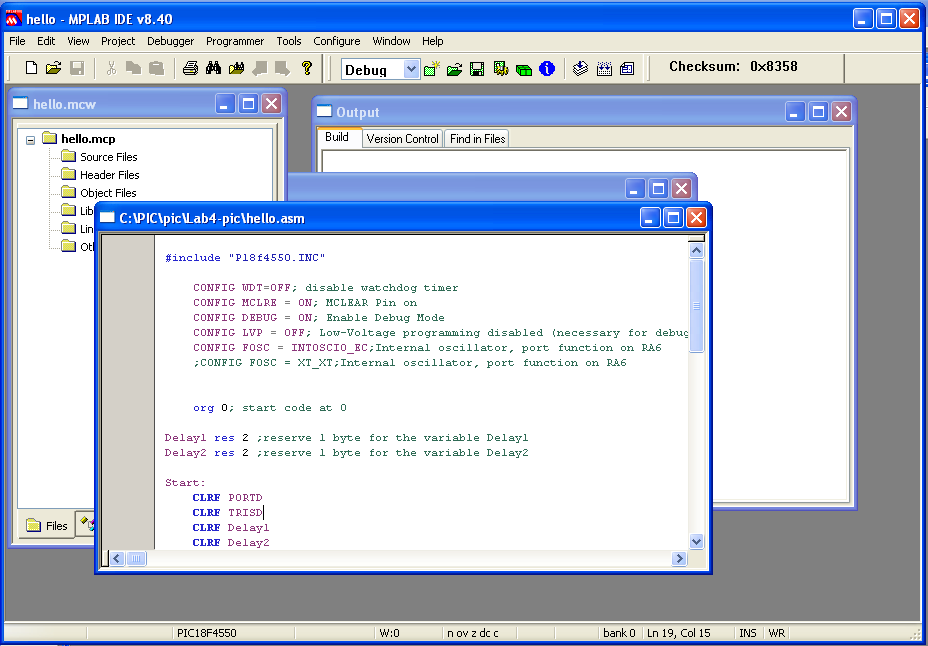Switch to the Version Control tab
The height and width of the screenshot is (646, 928).
click(x=402, y=139)
